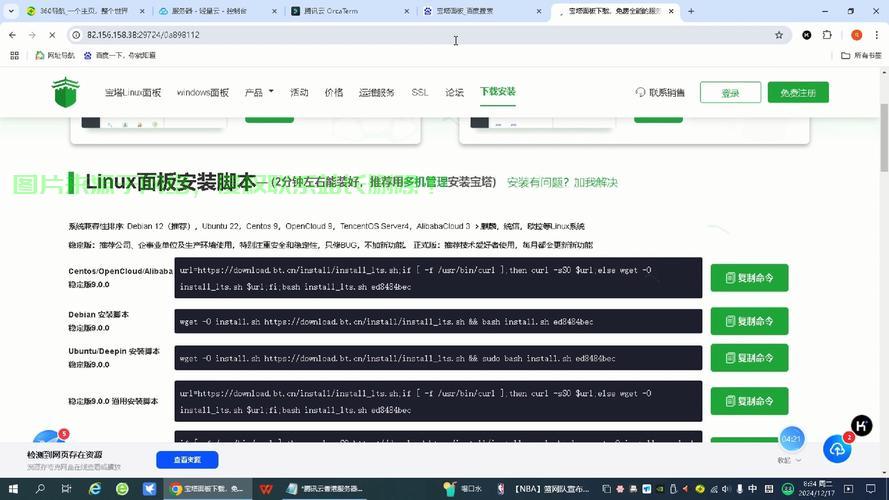Switch to the 服务器 轻量云 控制台 tab

[x=210, y=11]
